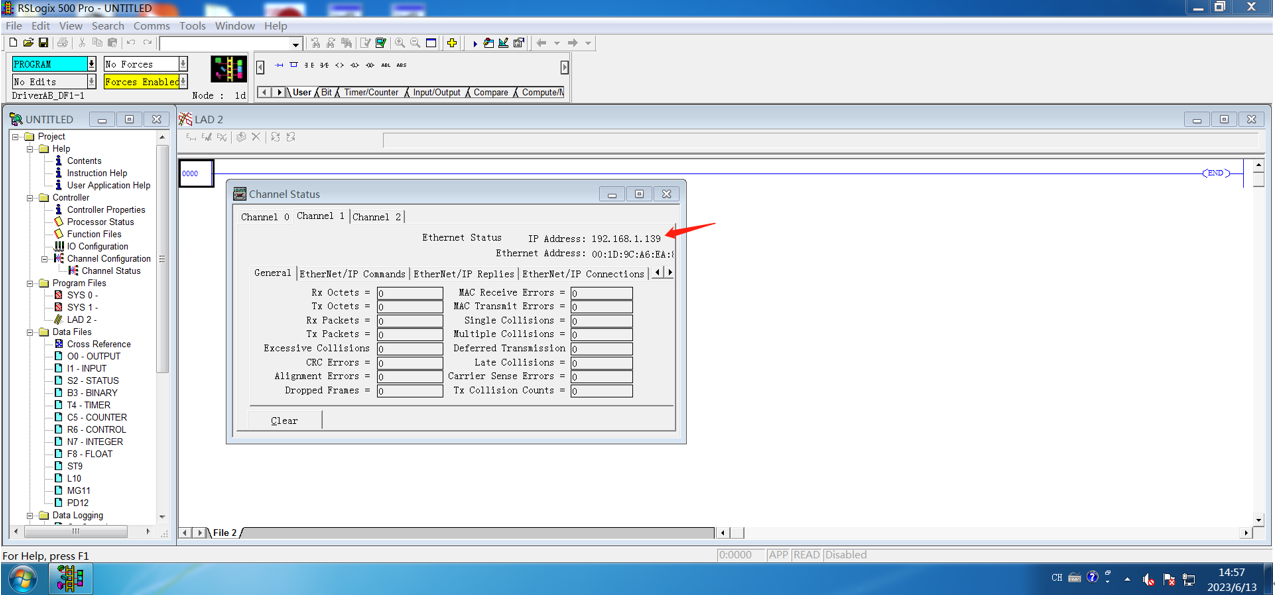Insert a branch using the branch icon
Screen dimensions: 1275x595
[294, 65]
